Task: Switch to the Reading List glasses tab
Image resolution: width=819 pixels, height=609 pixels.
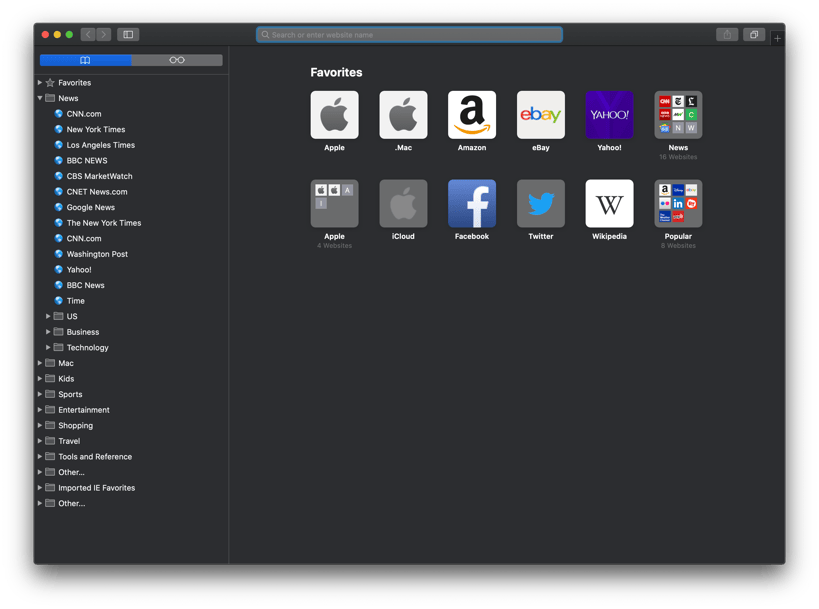Action: (x=177, y=60)
